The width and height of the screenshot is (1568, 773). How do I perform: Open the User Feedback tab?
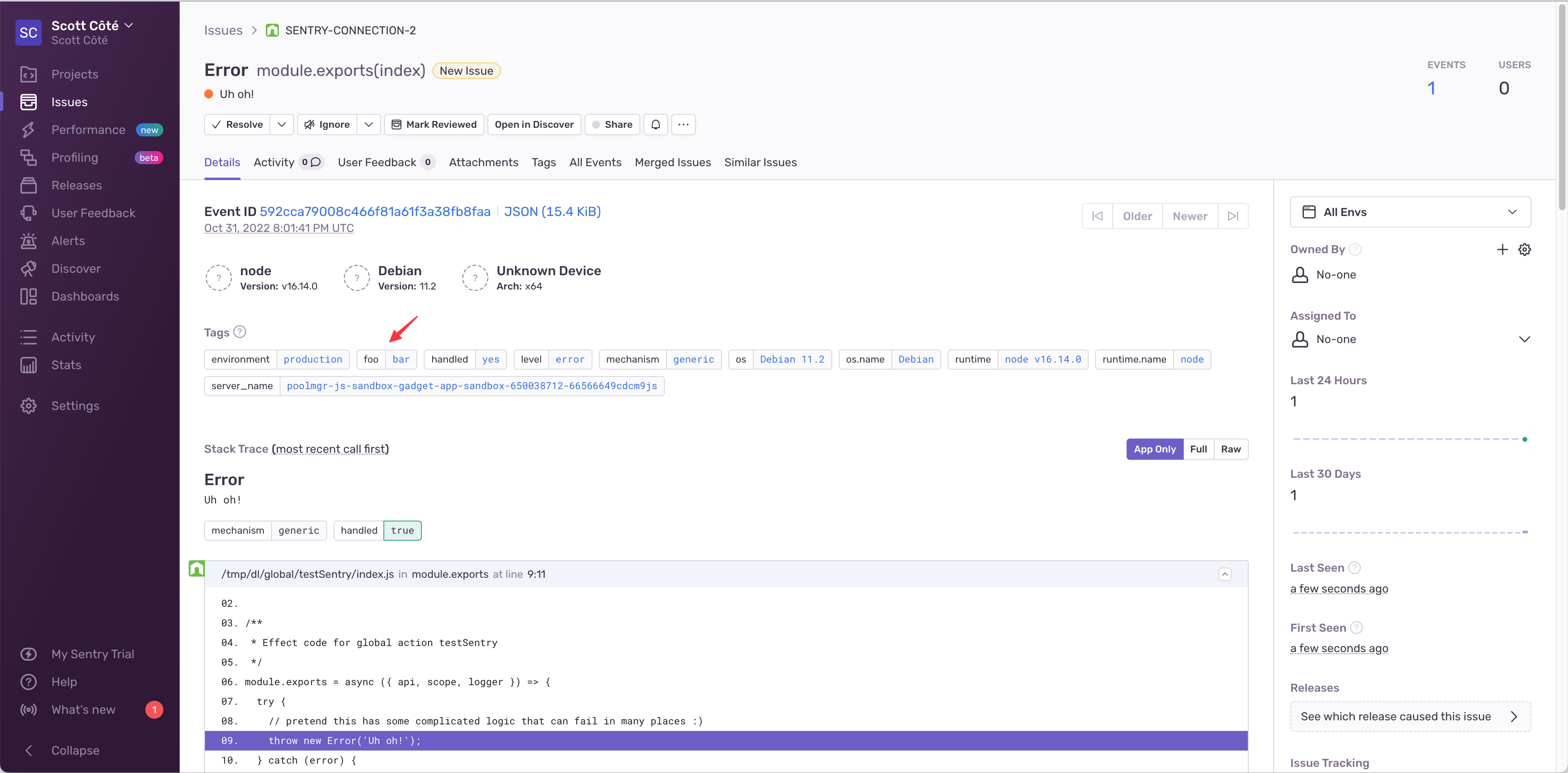point(387,163)
